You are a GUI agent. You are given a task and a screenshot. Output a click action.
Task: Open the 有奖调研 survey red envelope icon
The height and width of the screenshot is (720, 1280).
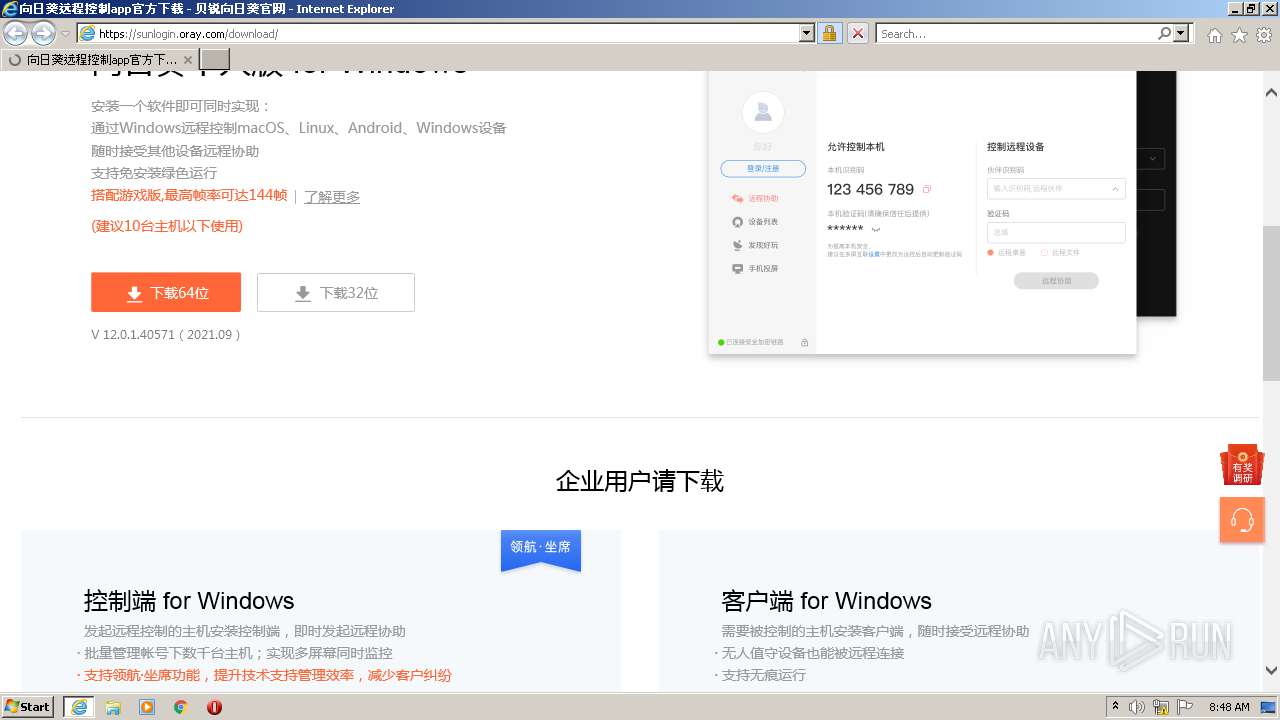pyautogui.click(x=1242, y=465)
